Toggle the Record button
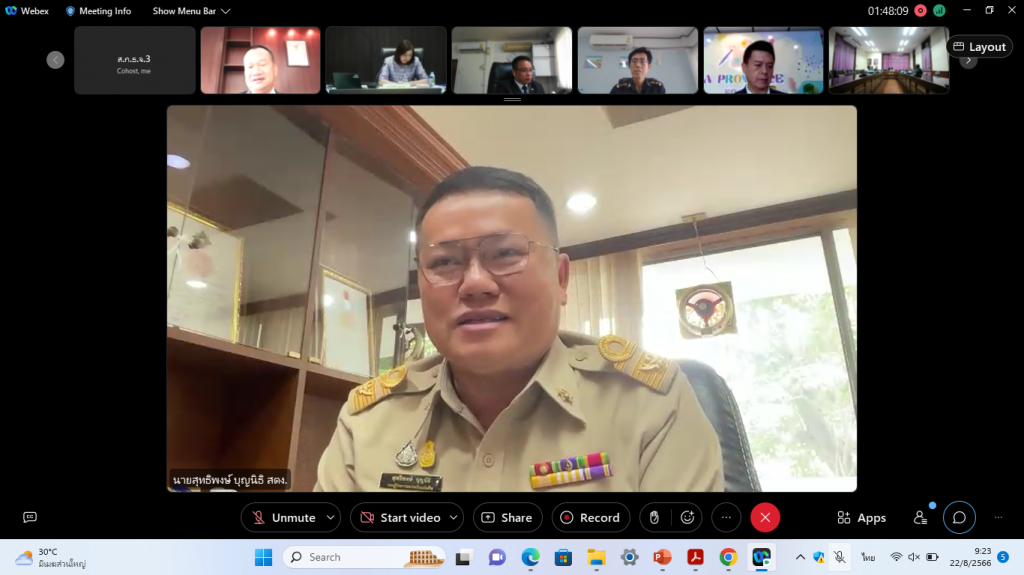This screenshot has height=575, width=1024. coord(590,517)
